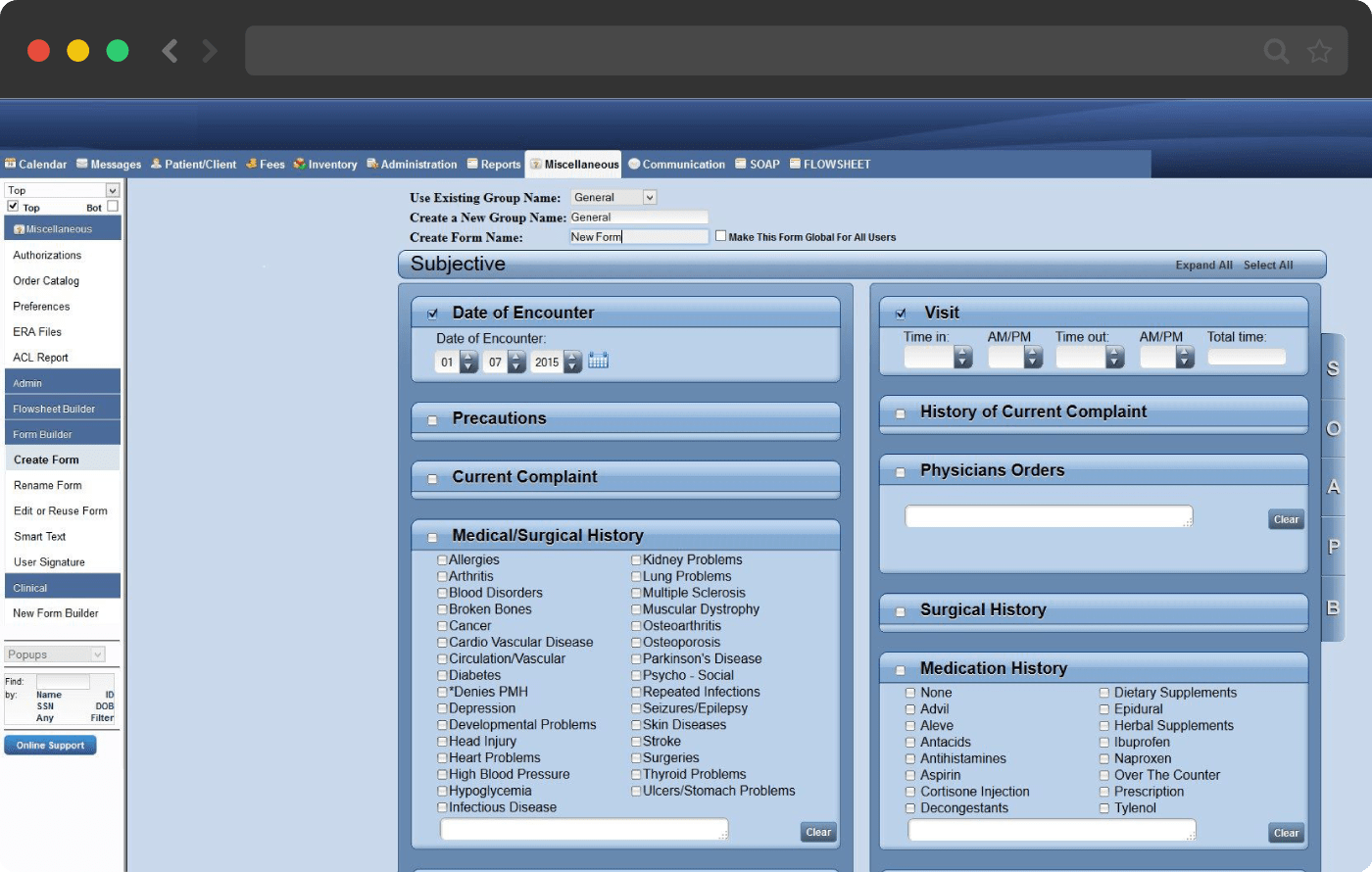Enable the Precautions section checkbox
This screenshot has height=872, width=1372.
[432, 419]
